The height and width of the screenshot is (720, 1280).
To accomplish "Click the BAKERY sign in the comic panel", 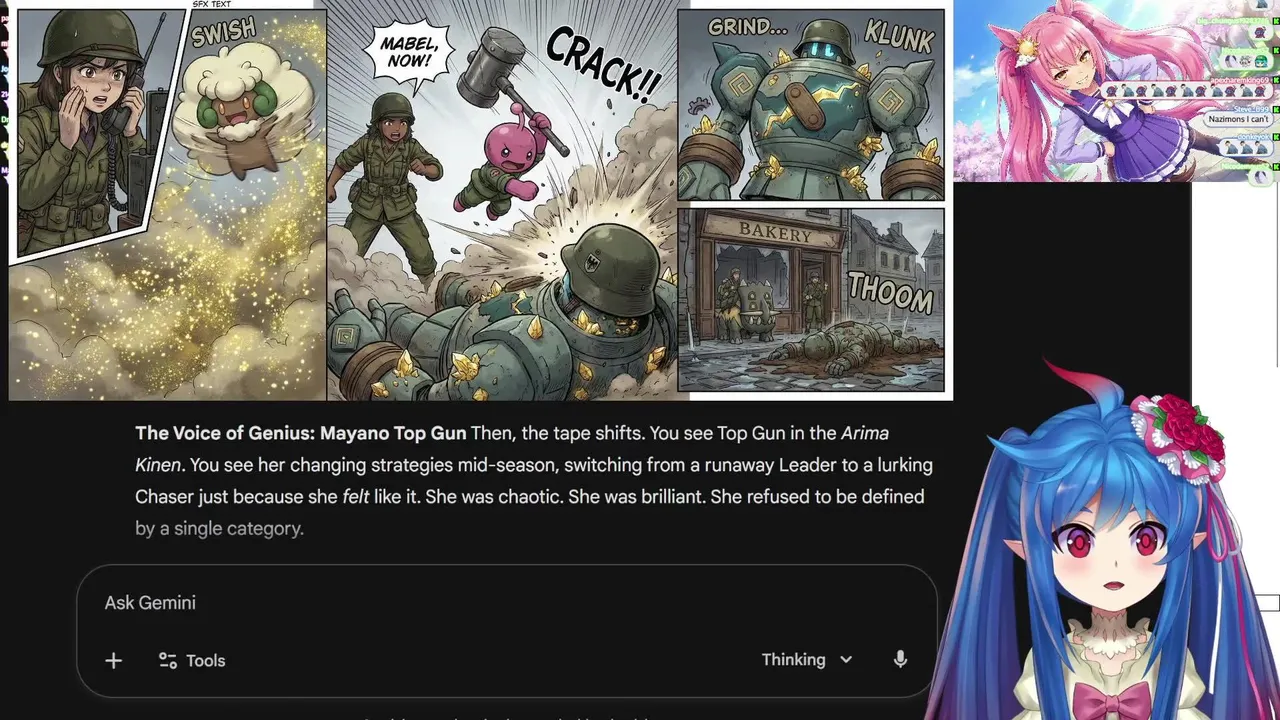I will (x=775, y=234).
